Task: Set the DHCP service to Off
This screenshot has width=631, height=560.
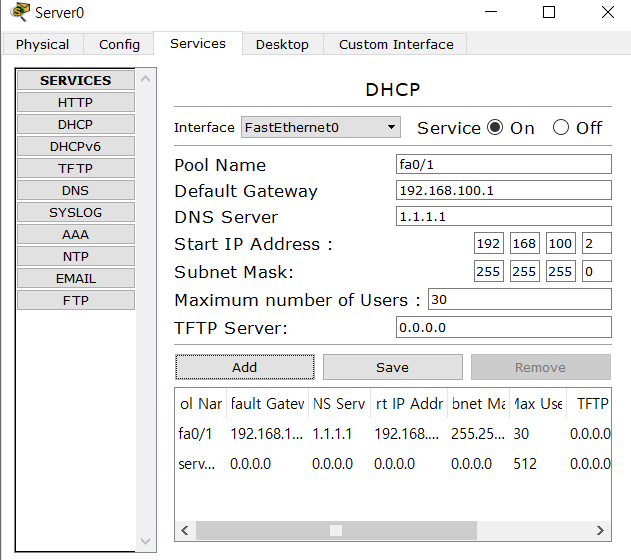Action: pos(561,128)
